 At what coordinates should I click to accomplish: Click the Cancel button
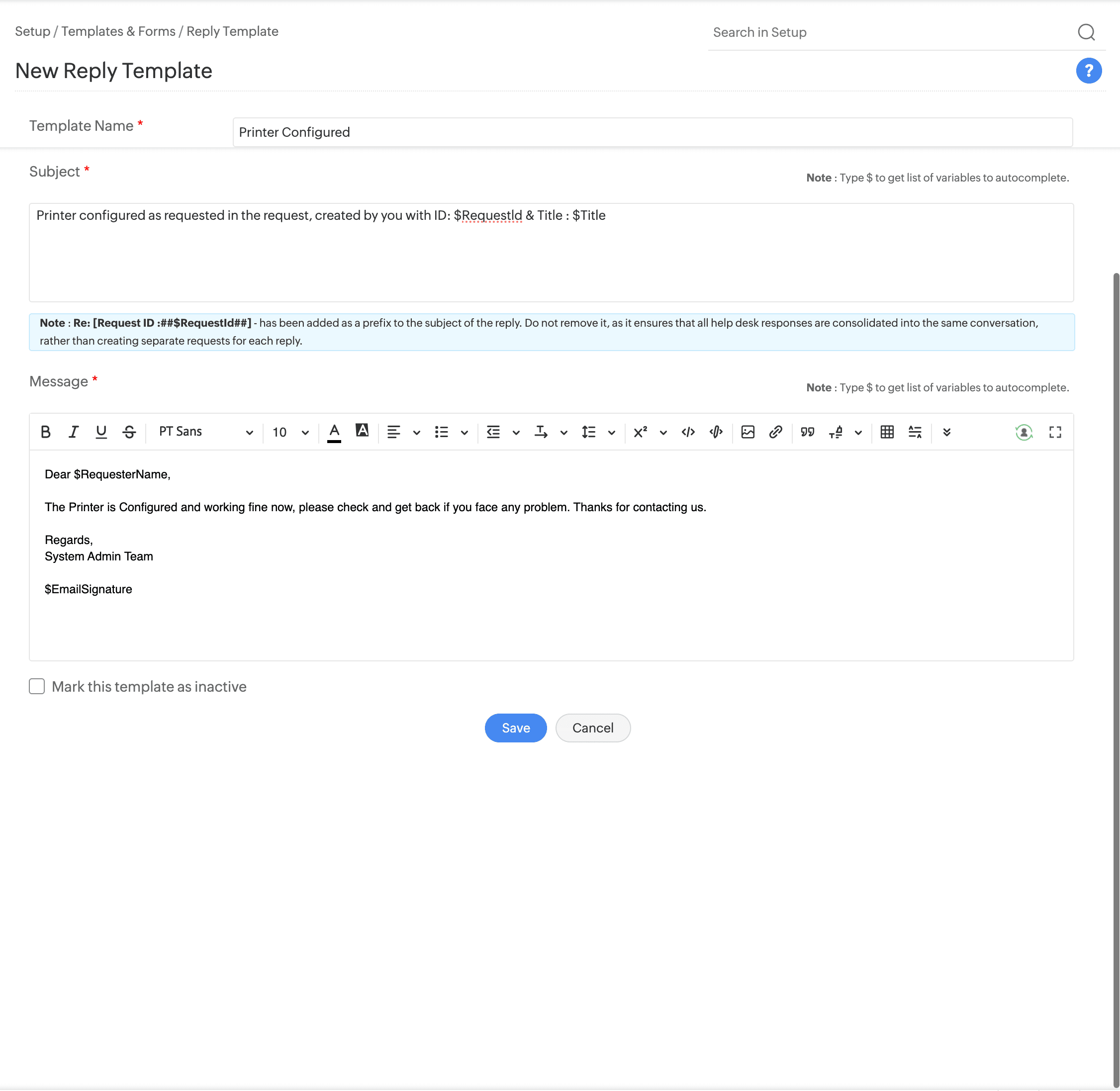pyautogui.click(x=592, y=727)
